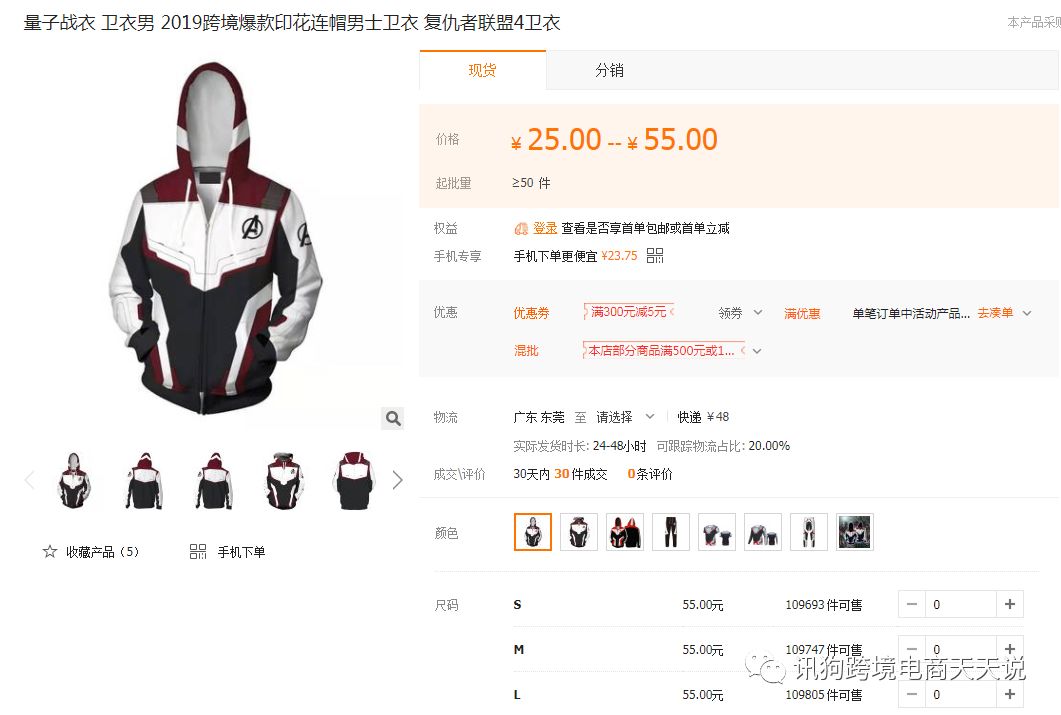The height and width of the screenshot is (715, 1061).
Task: Expand the 领券 coupon dropdown
Action: [x=740, y=313]
